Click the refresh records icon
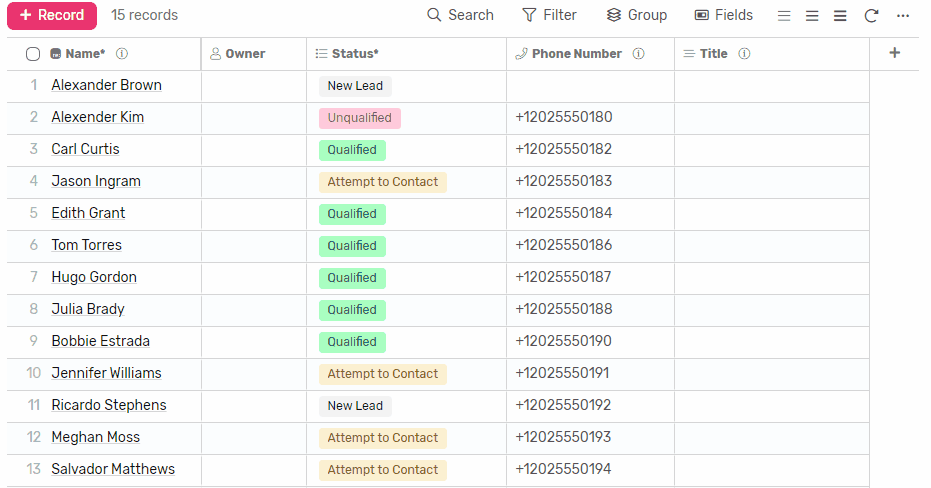The image size is (931, 488). tap(871, 15)
